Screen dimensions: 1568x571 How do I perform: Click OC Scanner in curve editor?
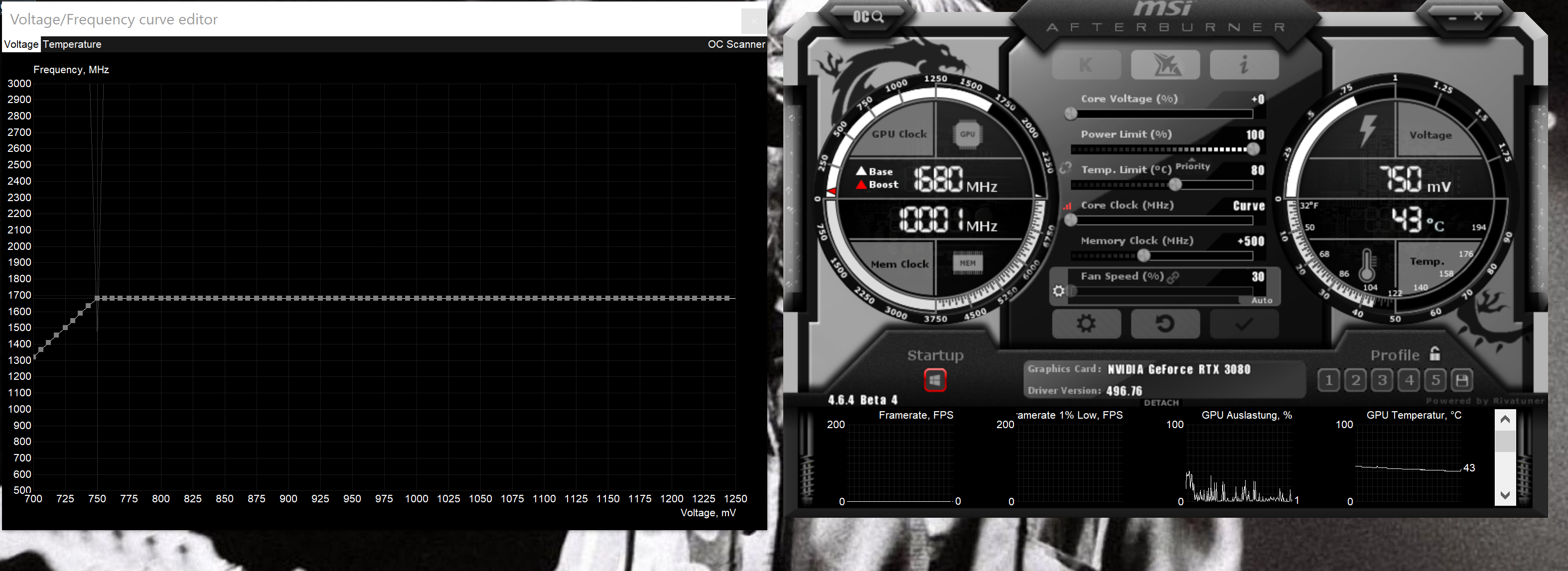(x=736, y=44)
